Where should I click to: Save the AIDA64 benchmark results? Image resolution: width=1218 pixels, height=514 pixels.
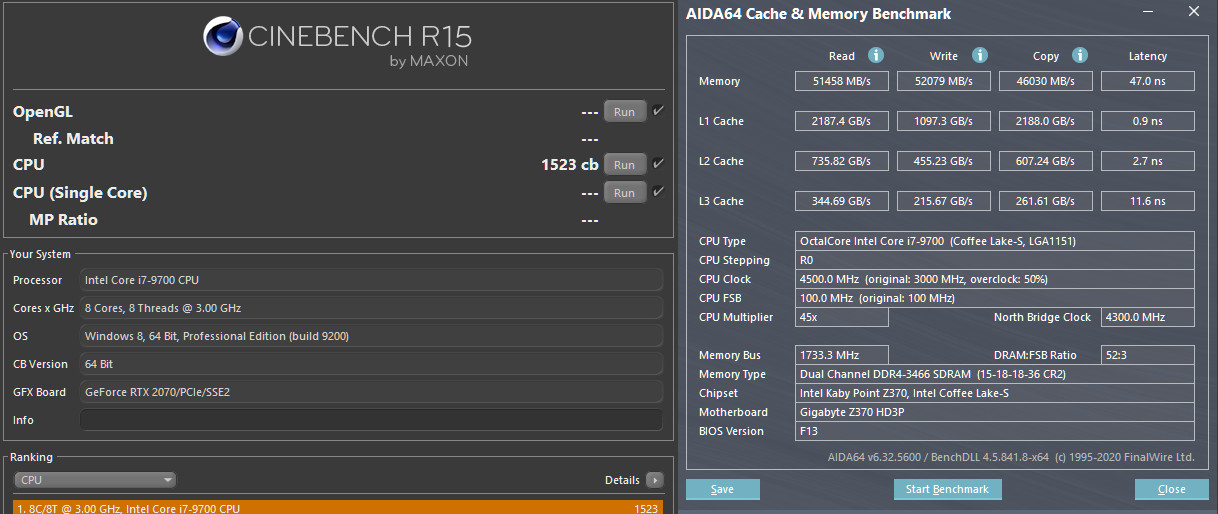click(x=722, y=489)
